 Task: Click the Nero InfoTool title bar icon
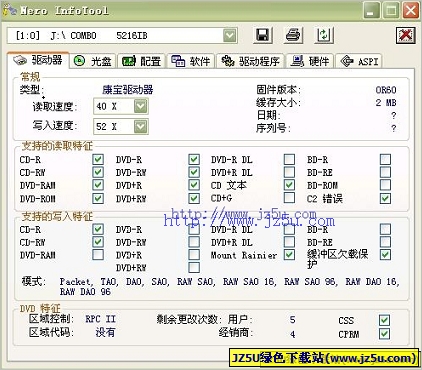(9, 10)
